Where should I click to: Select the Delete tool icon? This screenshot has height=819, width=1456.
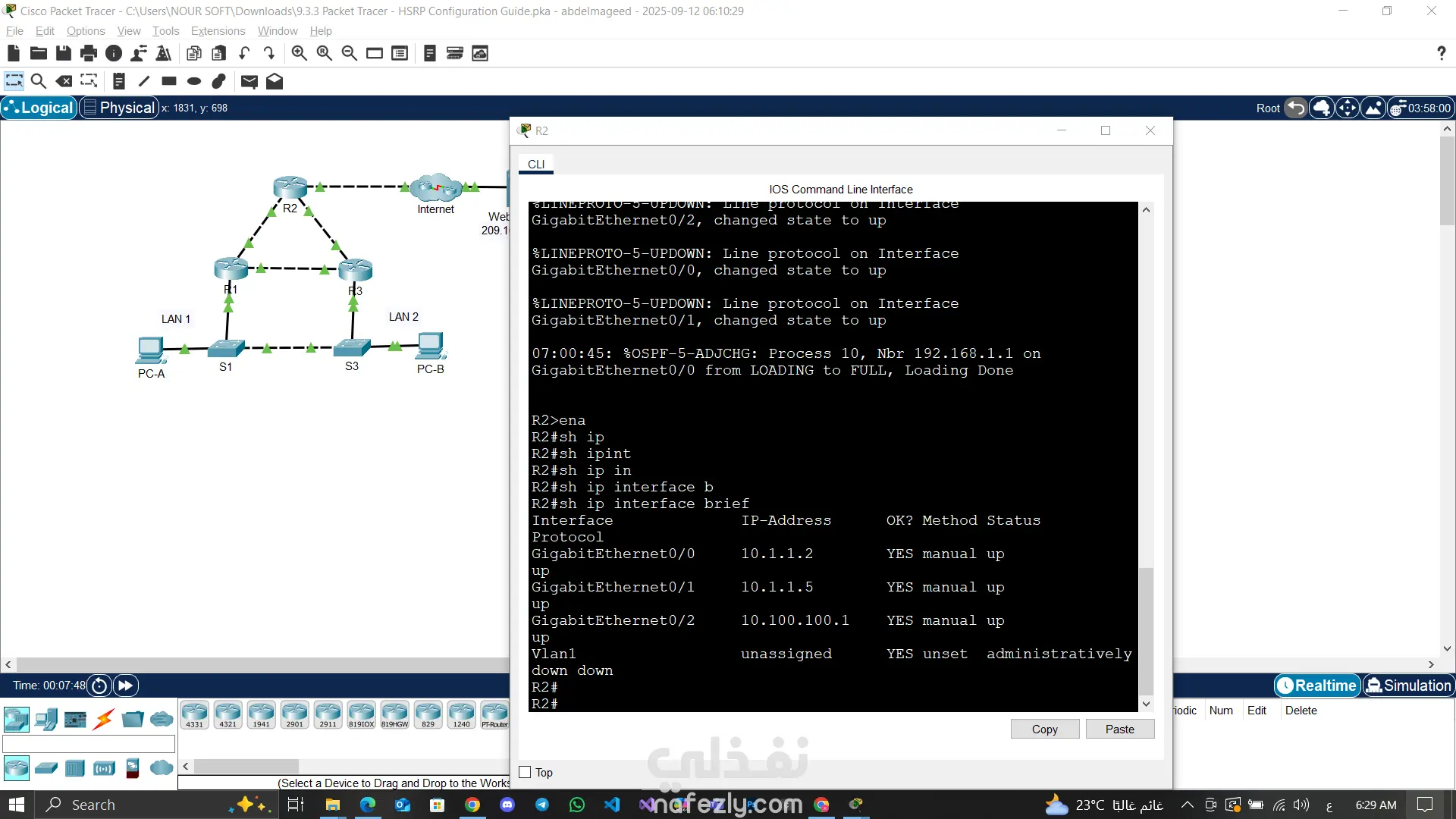64,81
